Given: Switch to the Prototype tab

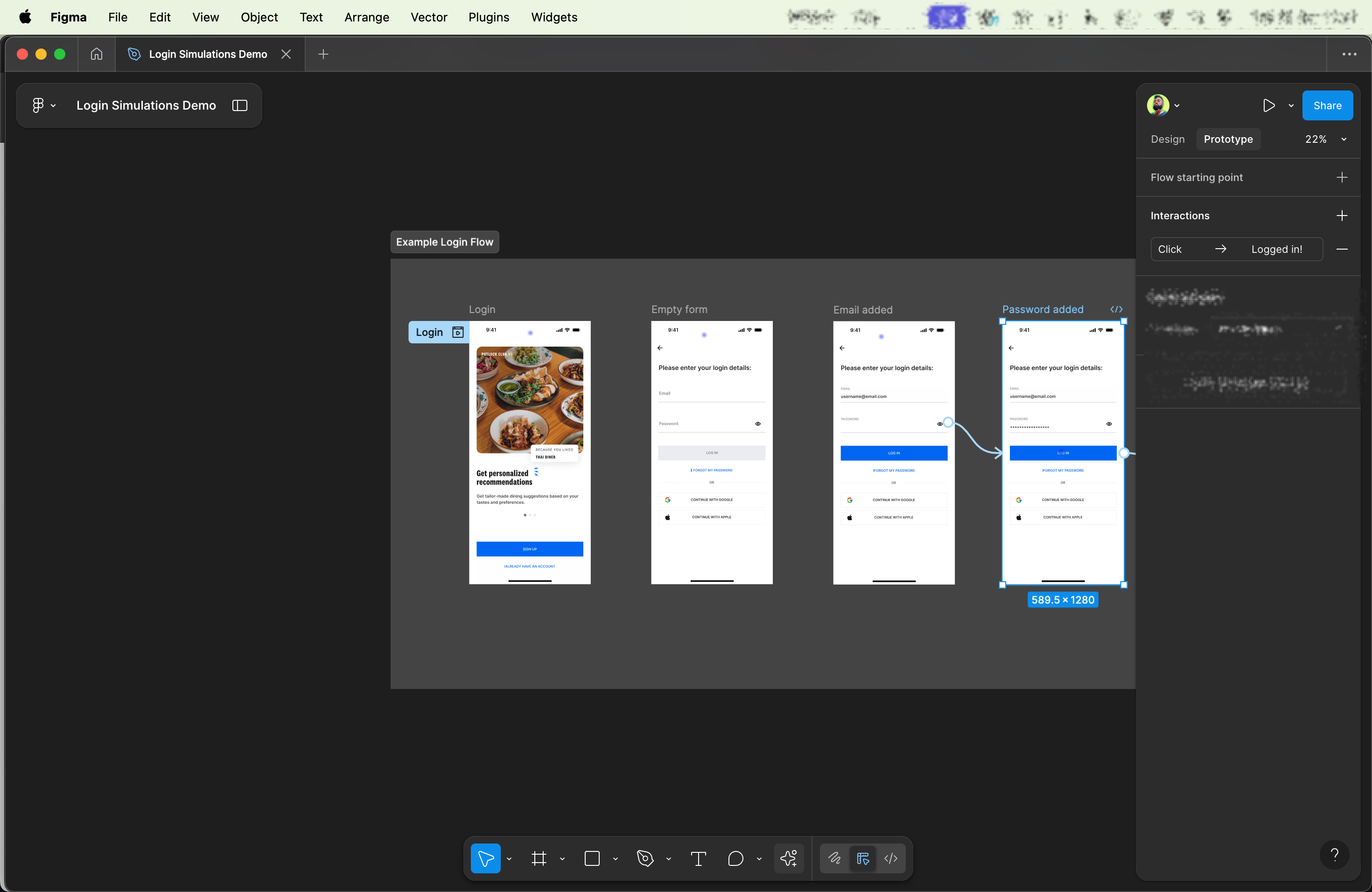Looking at the screenshot, I should coord(1228,139).
